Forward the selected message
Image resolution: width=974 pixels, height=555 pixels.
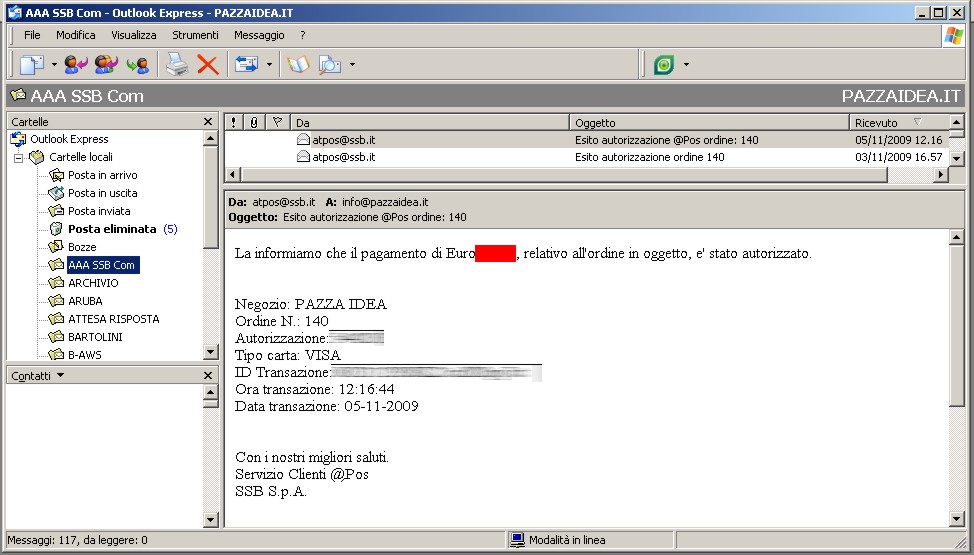[x=137, y=64]
